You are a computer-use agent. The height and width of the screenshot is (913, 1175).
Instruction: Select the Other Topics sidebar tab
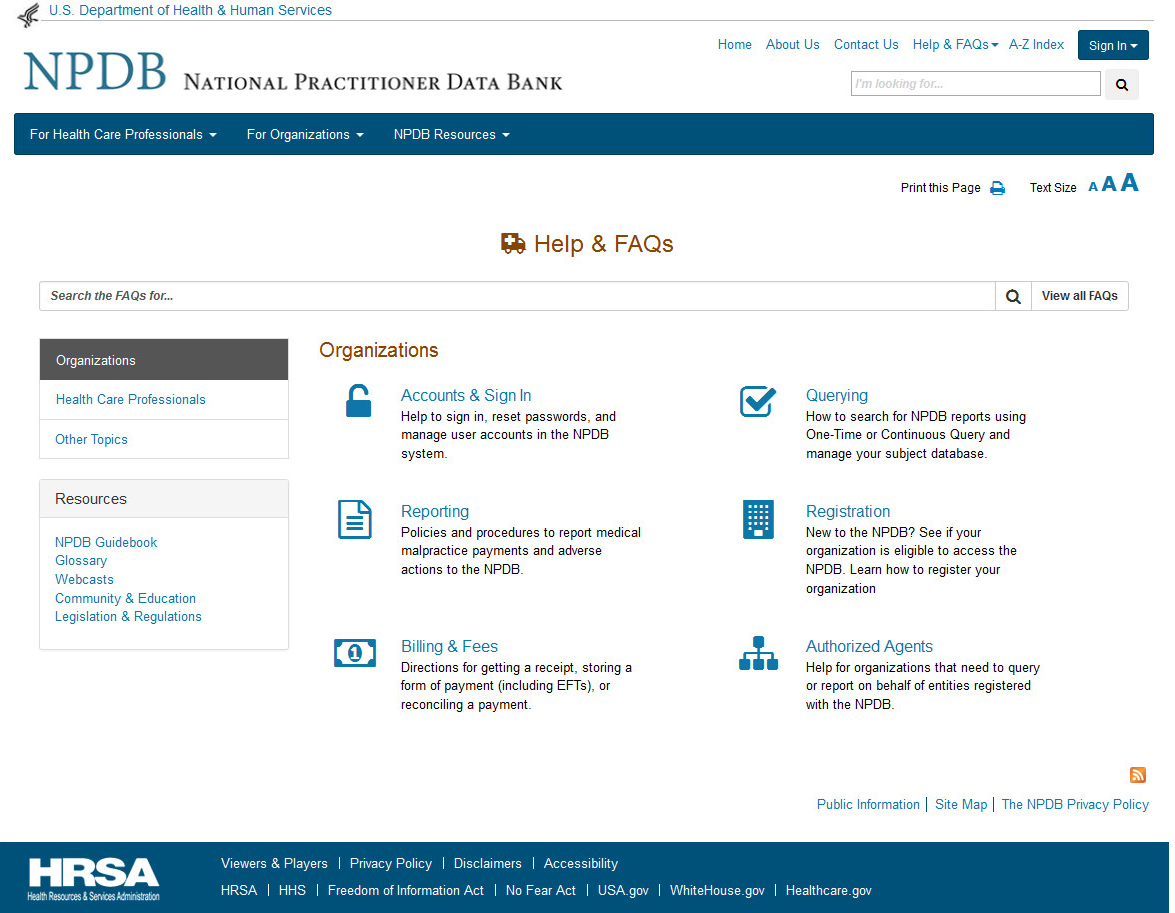[164, 439]
